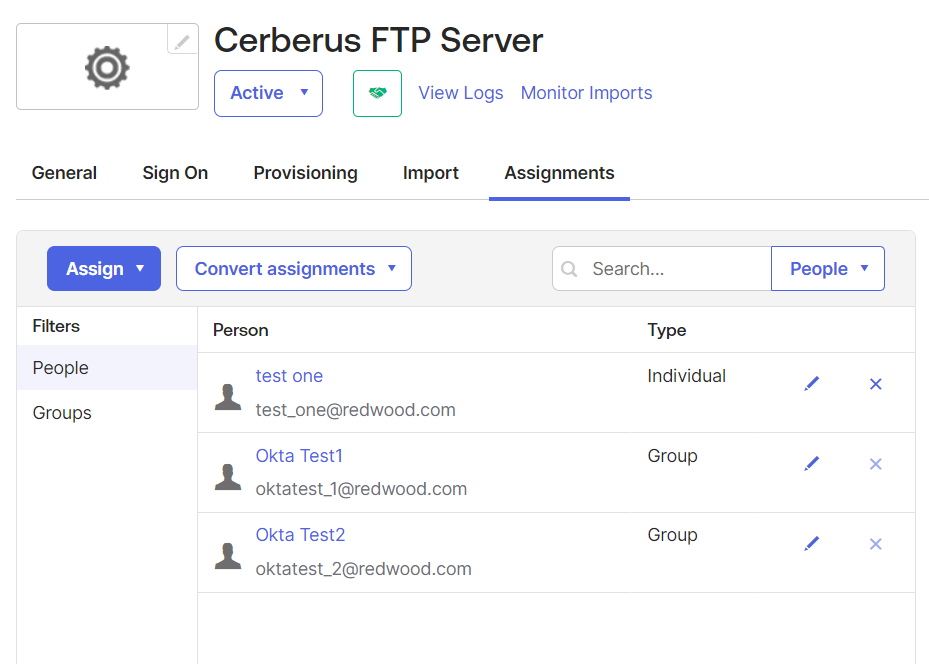
Task: Open the View Logs link
Action: coord(461,93)
